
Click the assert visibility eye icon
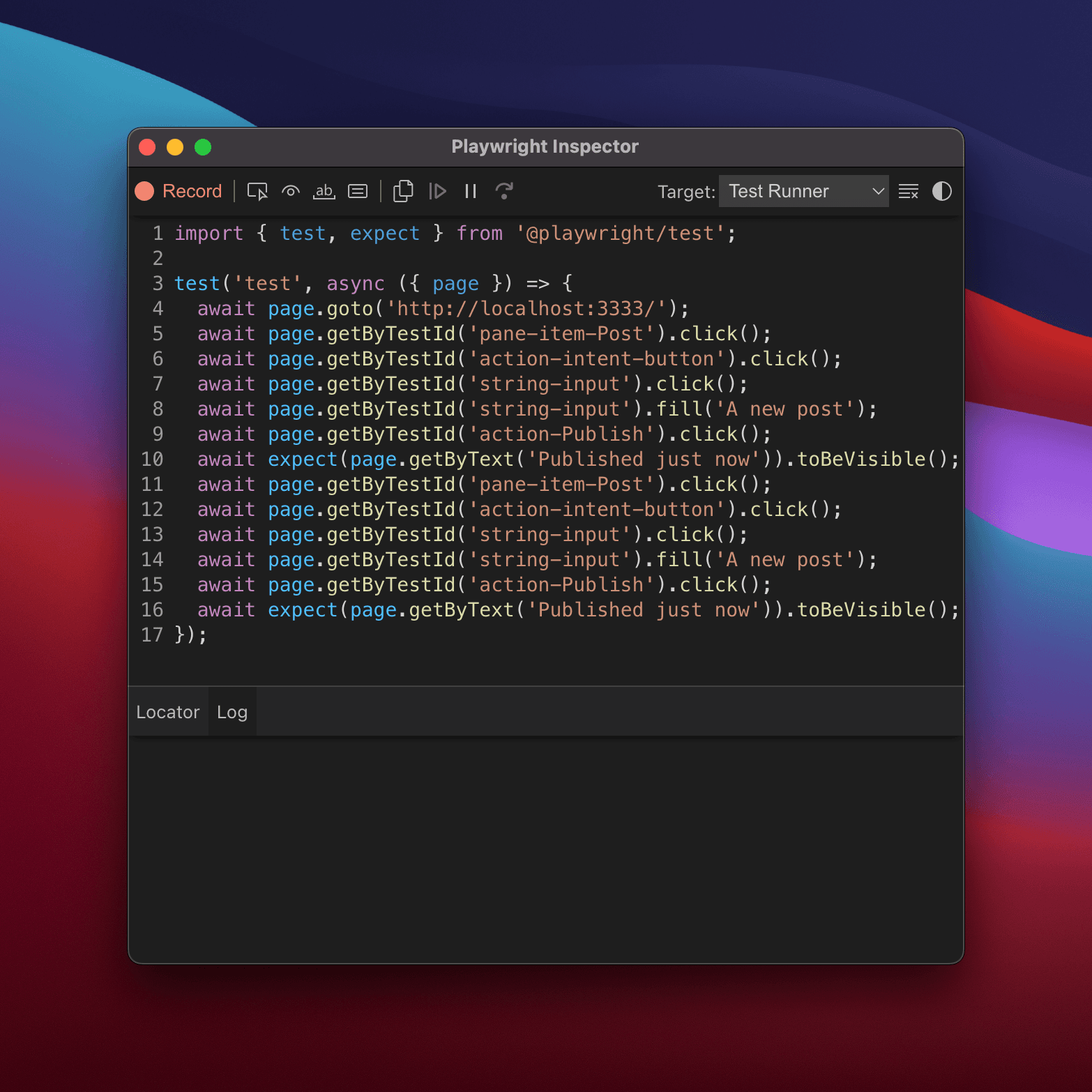tap(290, 191)
